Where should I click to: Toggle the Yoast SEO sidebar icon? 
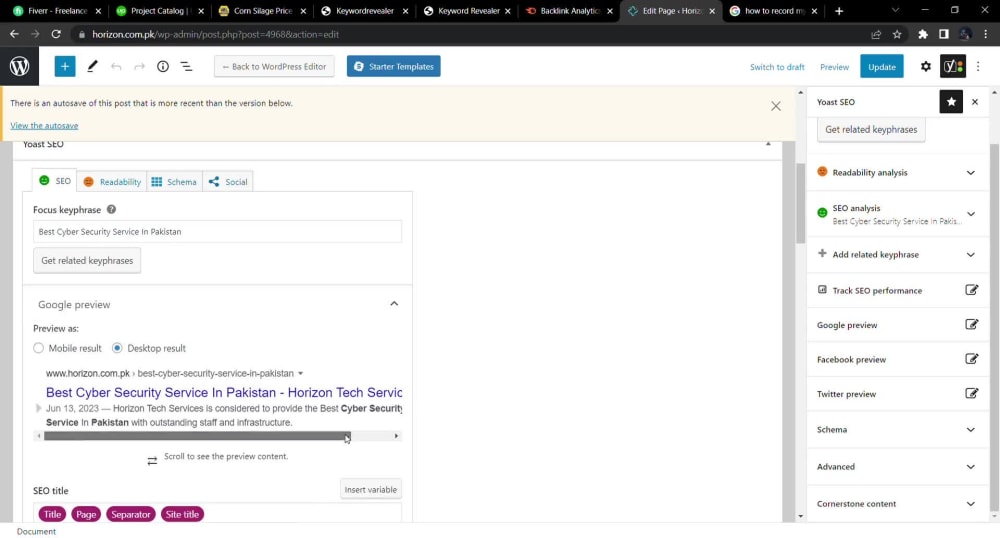tap(953, 66)
